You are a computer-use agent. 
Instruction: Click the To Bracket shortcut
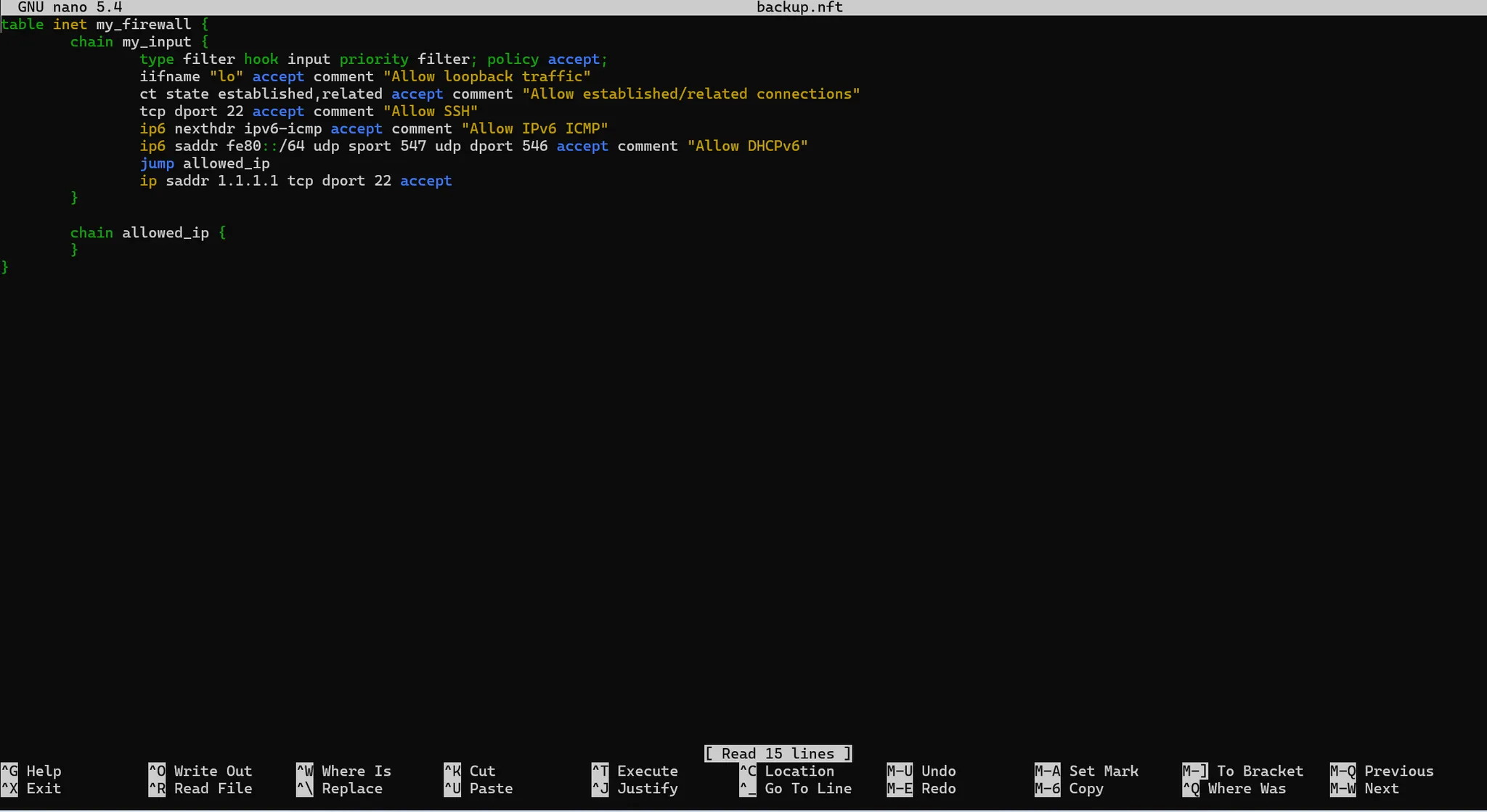click(1243, 771)
